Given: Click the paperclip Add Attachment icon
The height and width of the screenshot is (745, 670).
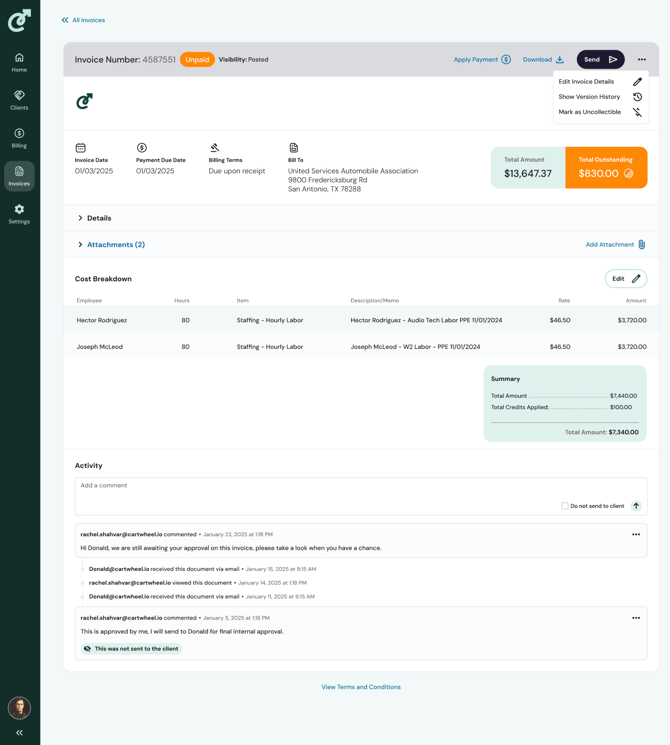Looking at the screenshot, I should (x=641, y=244).
